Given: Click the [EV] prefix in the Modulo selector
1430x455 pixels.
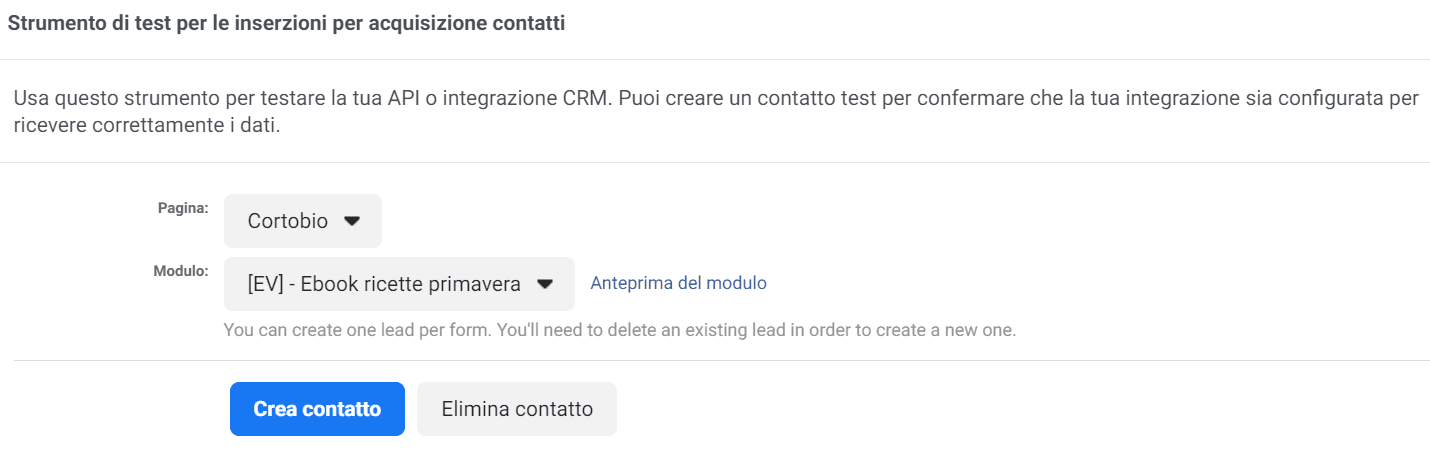Looking at the screenshot, I should (264, 284).
